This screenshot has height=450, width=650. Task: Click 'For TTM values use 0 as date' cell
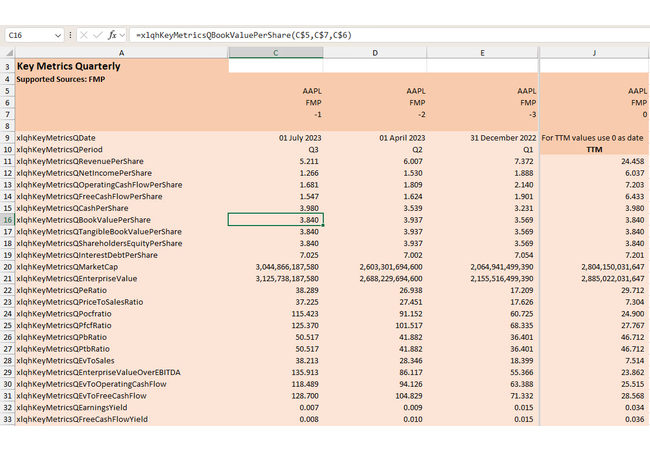point(594,138)
